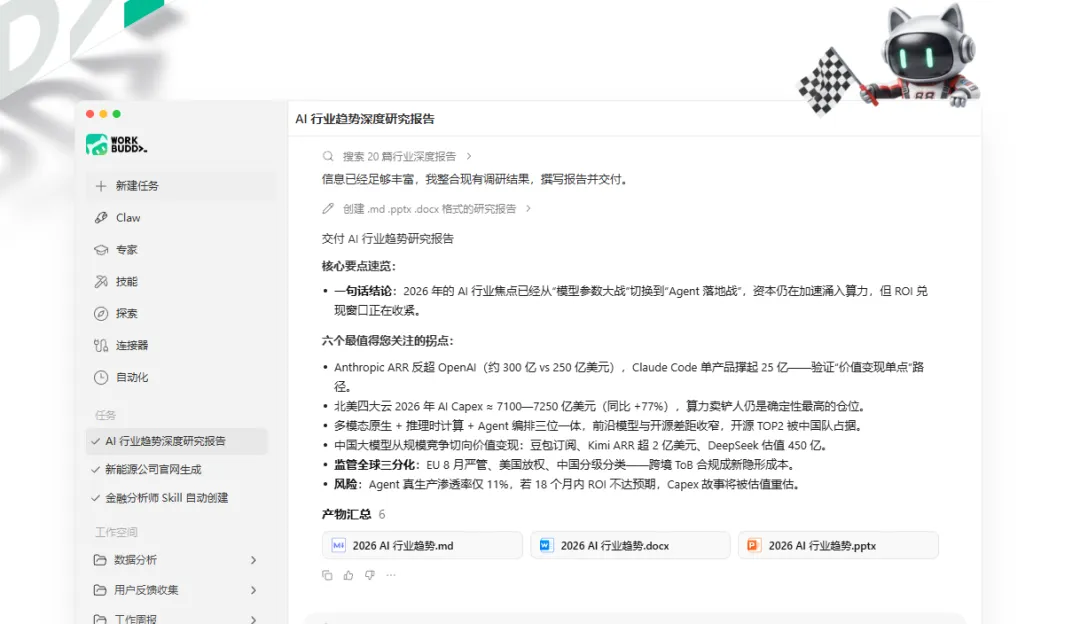This screenshot has height=624, width=1080.
Task: Open file 2026 AI 行业趋势.md
Action: coord(422,545)
